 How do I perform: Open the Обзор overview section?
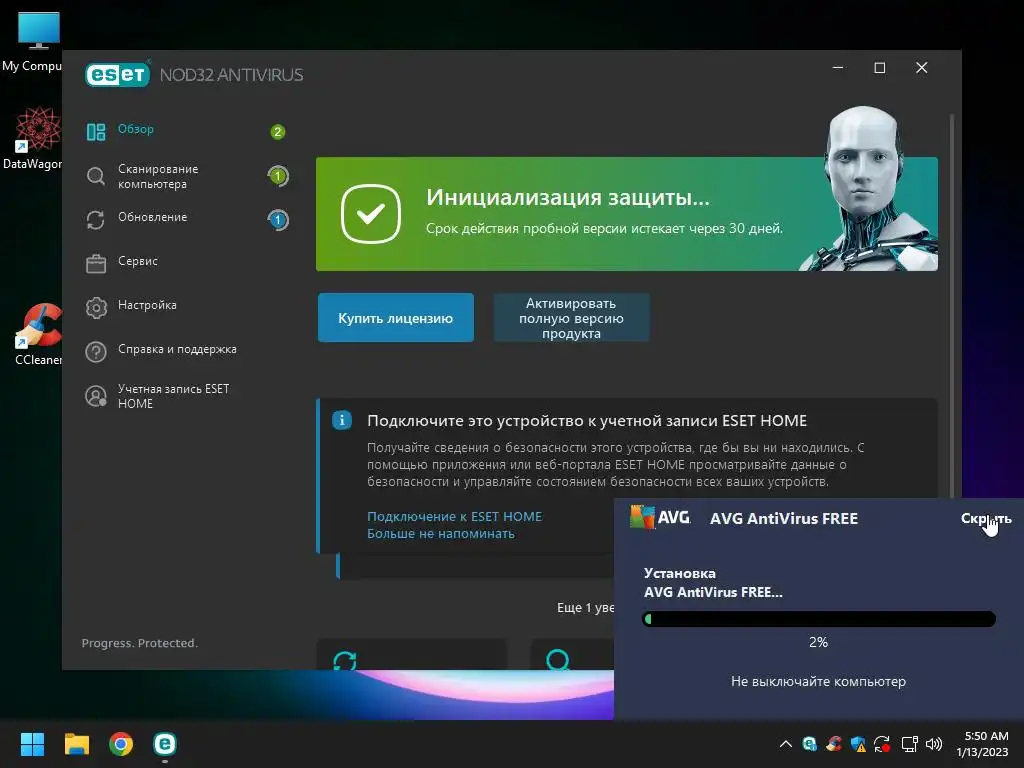[x=136, y=129]
